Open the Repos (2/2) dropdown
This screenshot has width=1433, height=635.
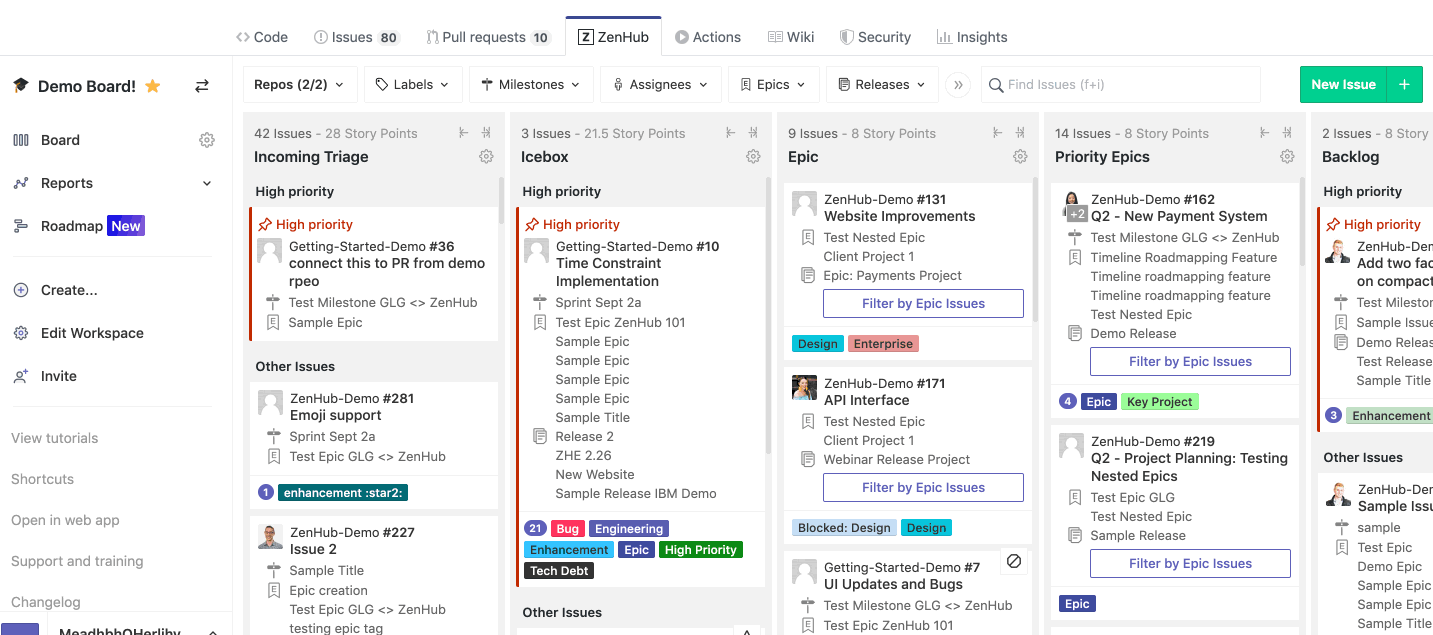299,84
